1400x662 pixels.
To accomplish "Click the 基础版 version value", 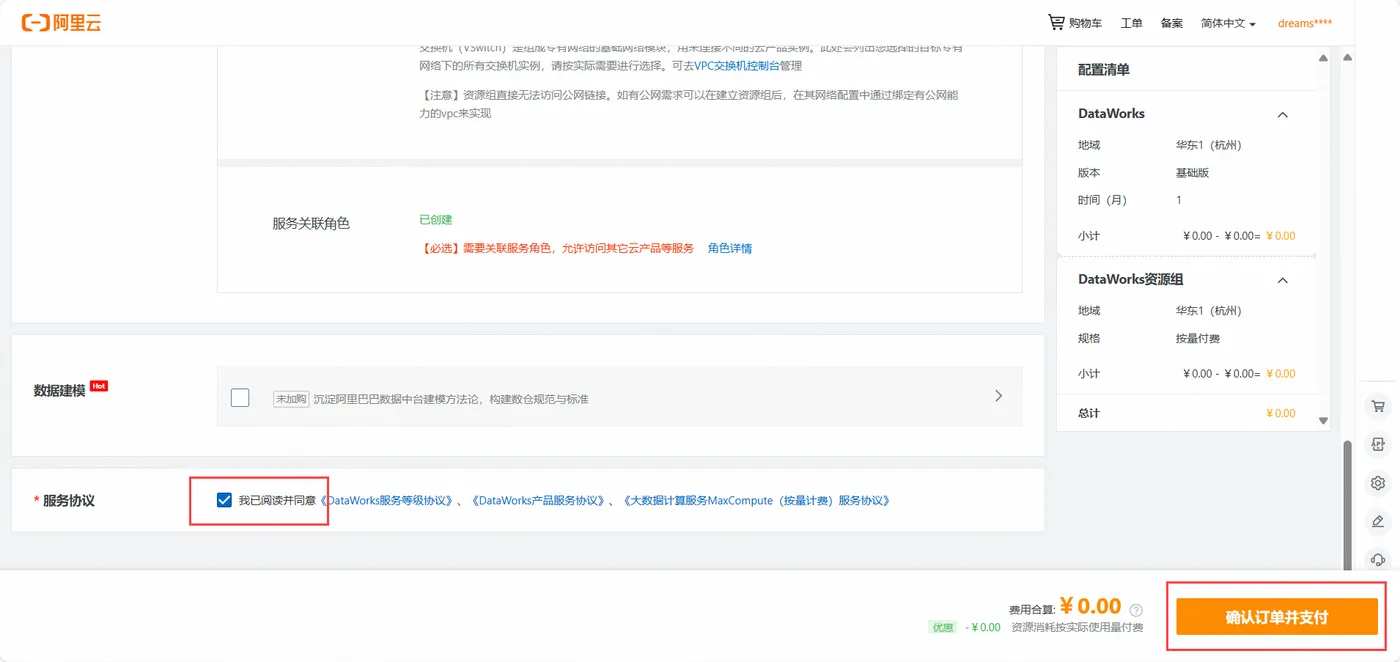I will pyautogui.click(x=1192, y=173).
